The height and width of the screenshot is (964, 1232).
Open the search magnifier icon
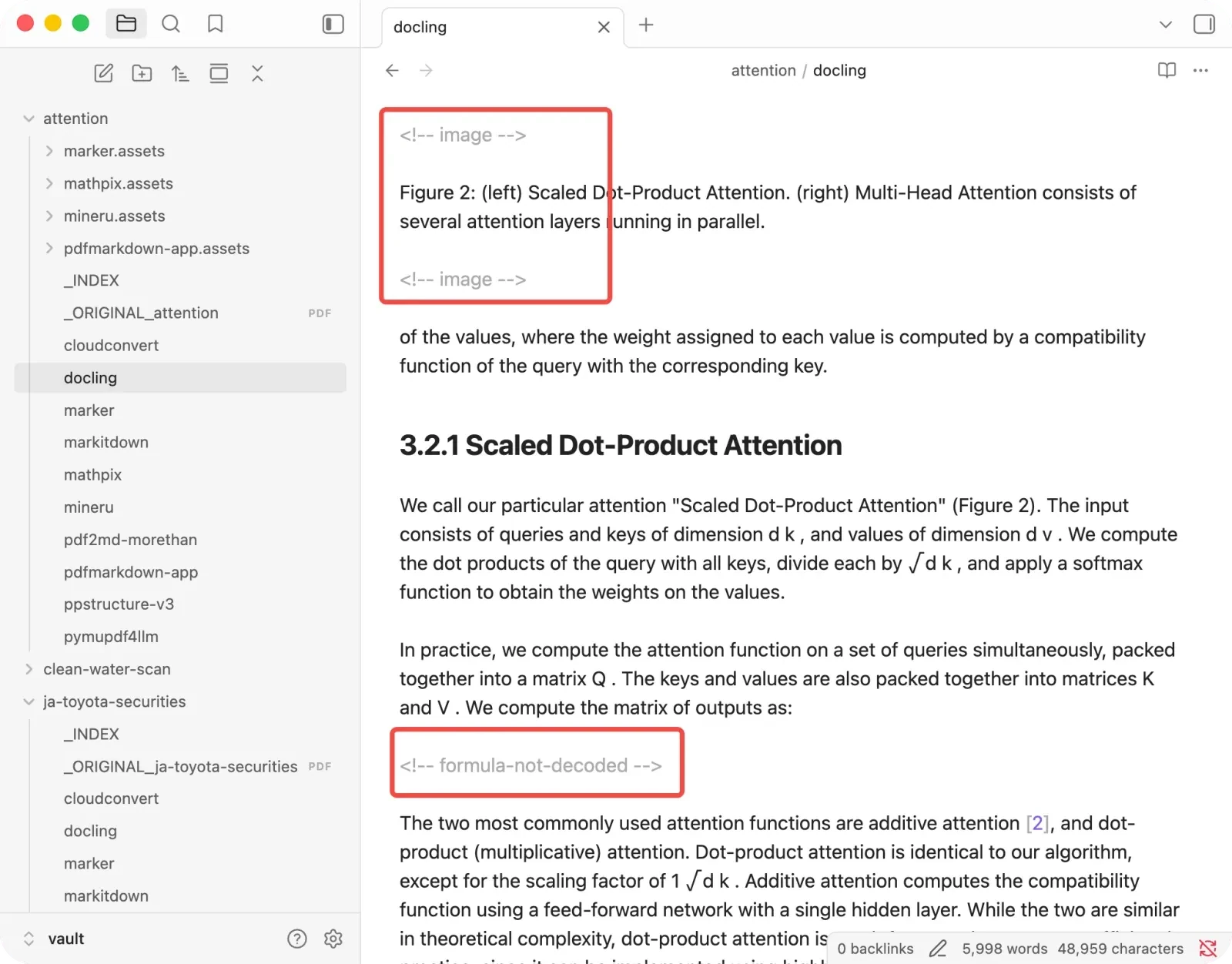tap(171, 24)
